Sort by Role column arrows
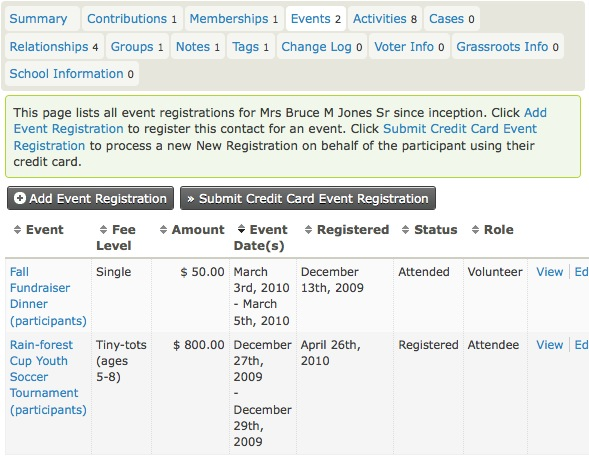The width and height of the screenshot is (589, 464). [475, 230]
